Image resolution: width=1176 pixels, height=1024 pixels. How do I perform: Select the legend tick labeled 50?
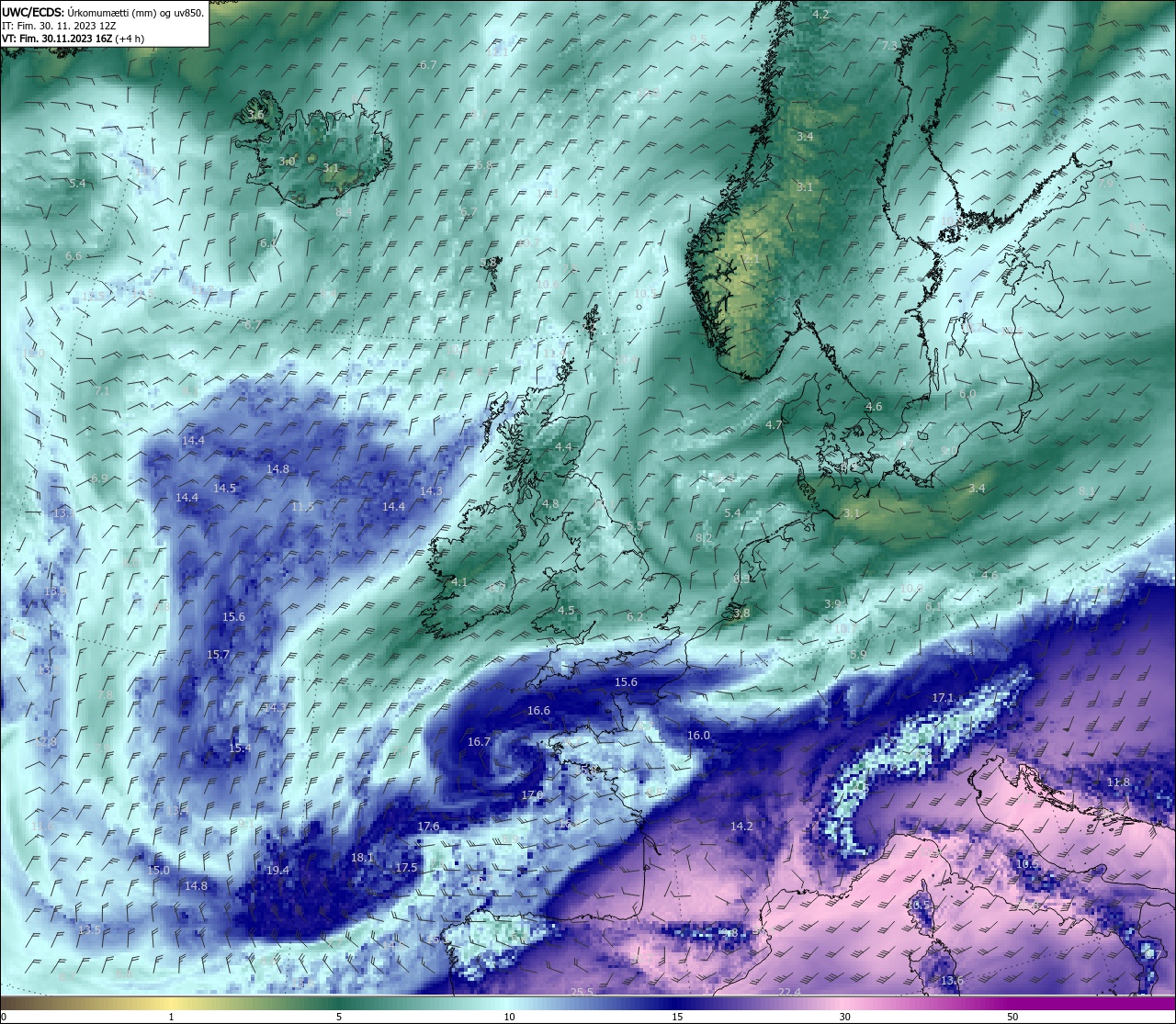[x=1012, y=1017]
